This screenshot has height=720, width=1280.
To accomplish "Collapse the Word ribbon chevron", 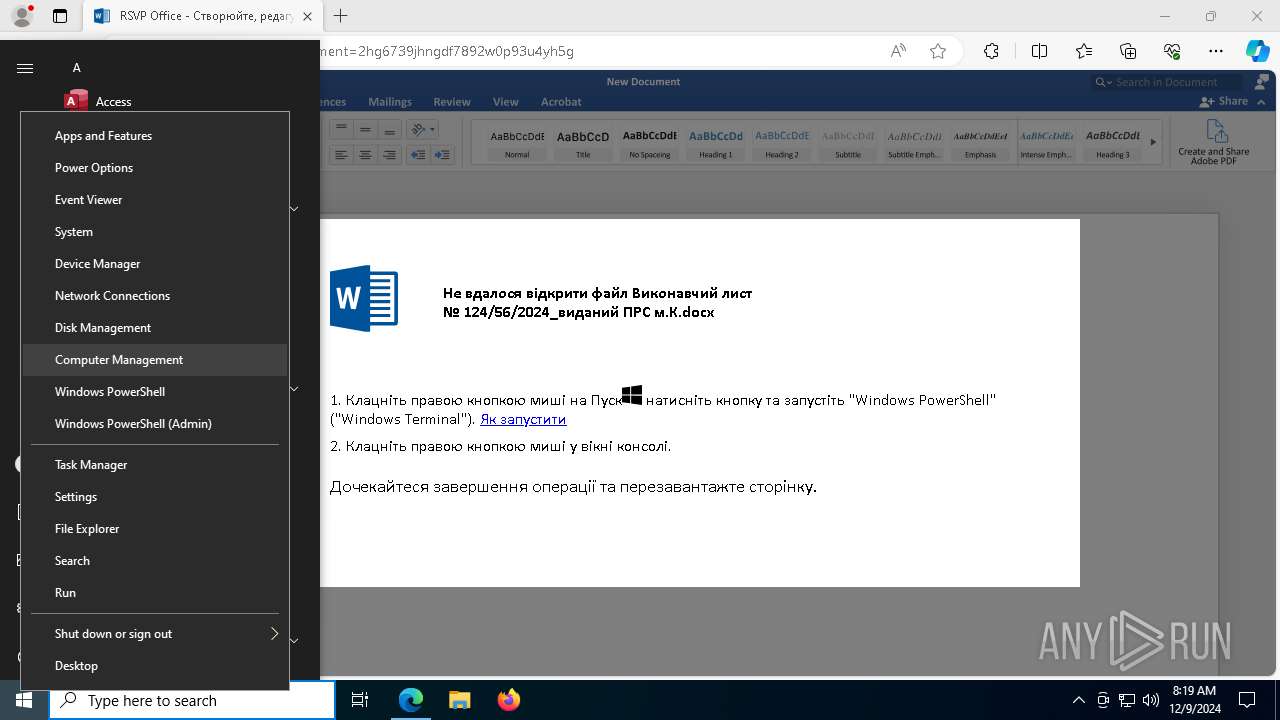I will pos(1262,102).
